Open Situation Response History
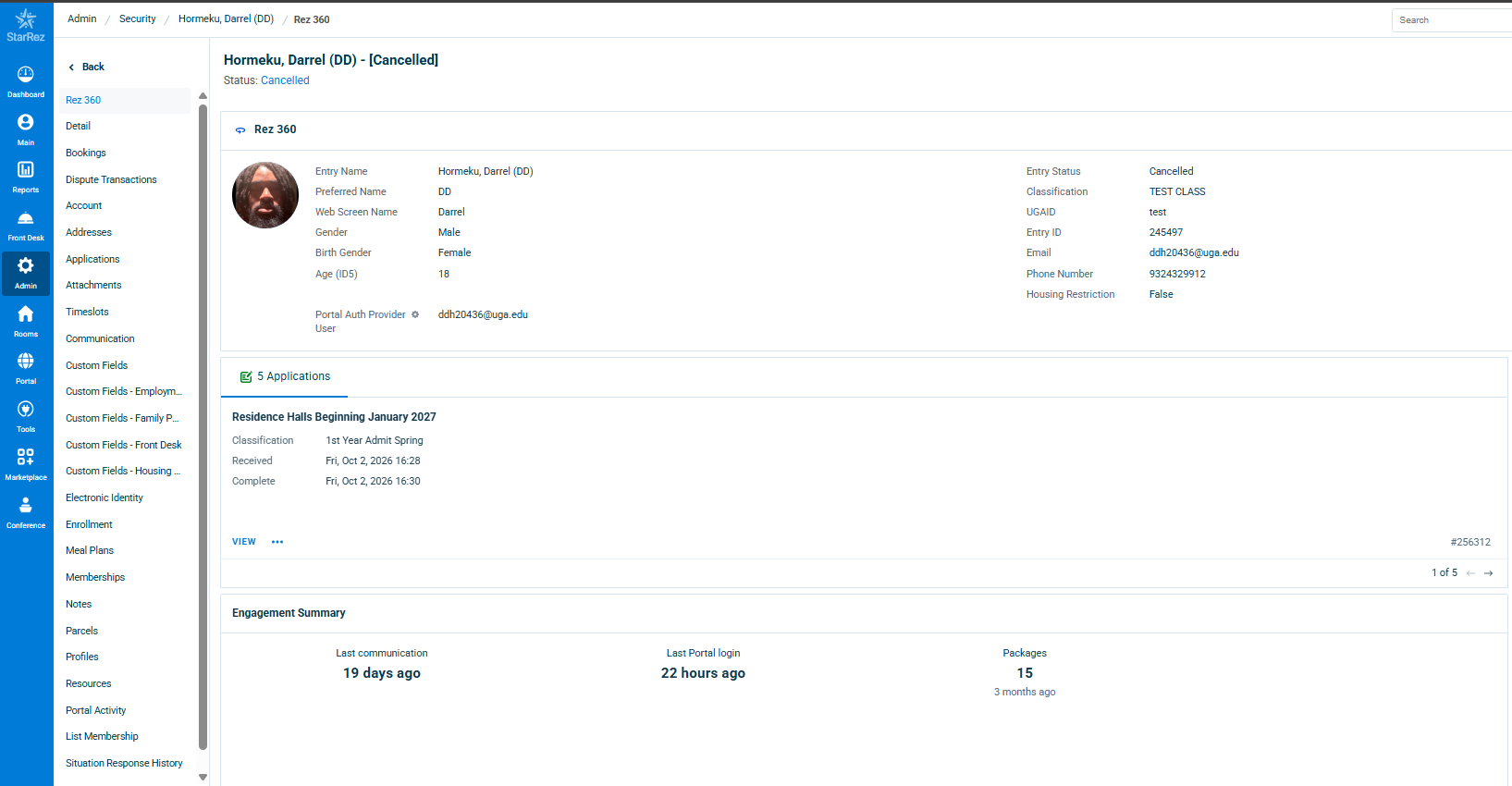The width and height of the screenshot is (1512, 786). (x=125, y=763)
